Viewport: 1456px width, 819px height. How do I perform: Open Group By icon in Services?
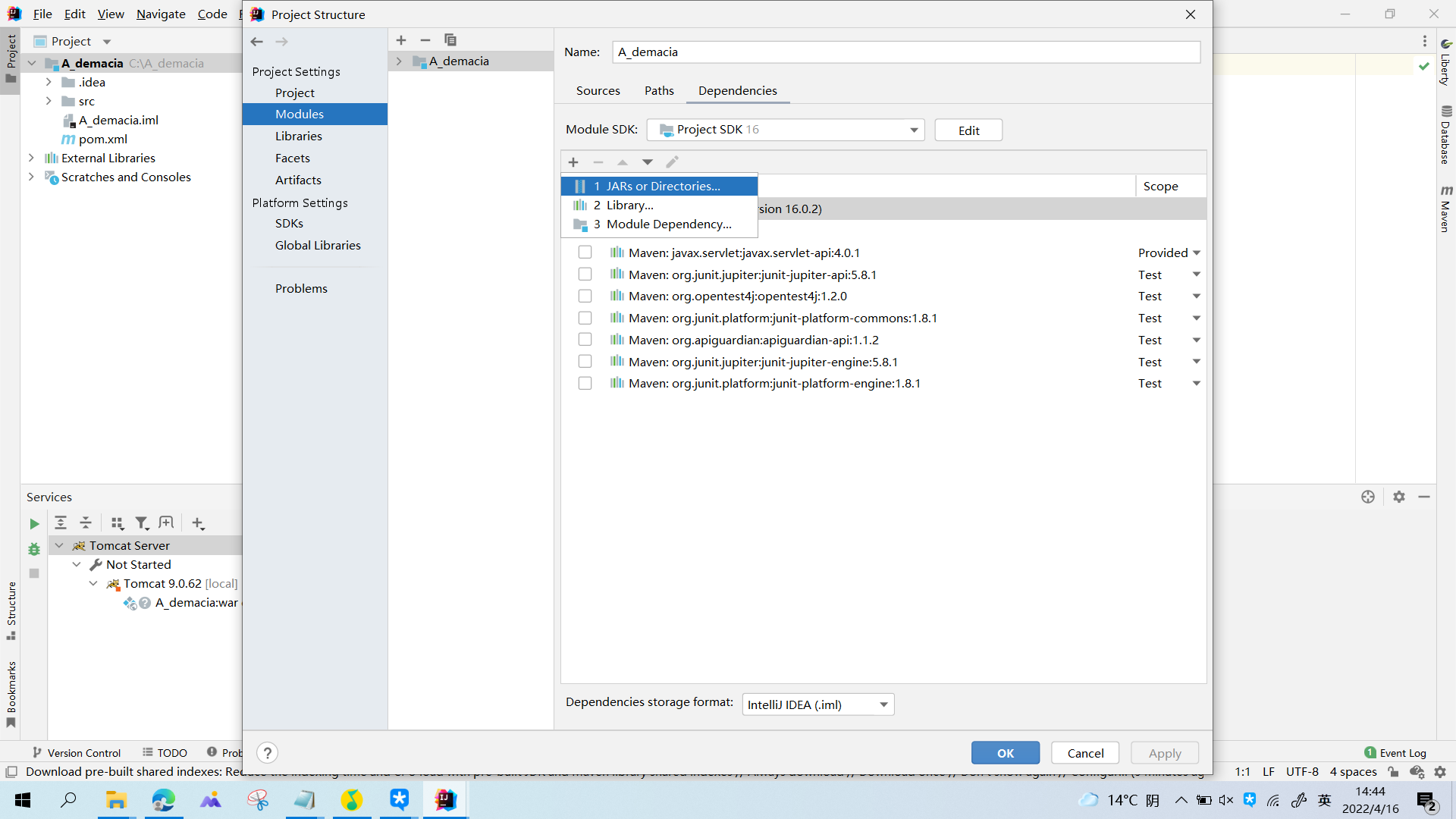pyautogui.click(x=117, y=523)
